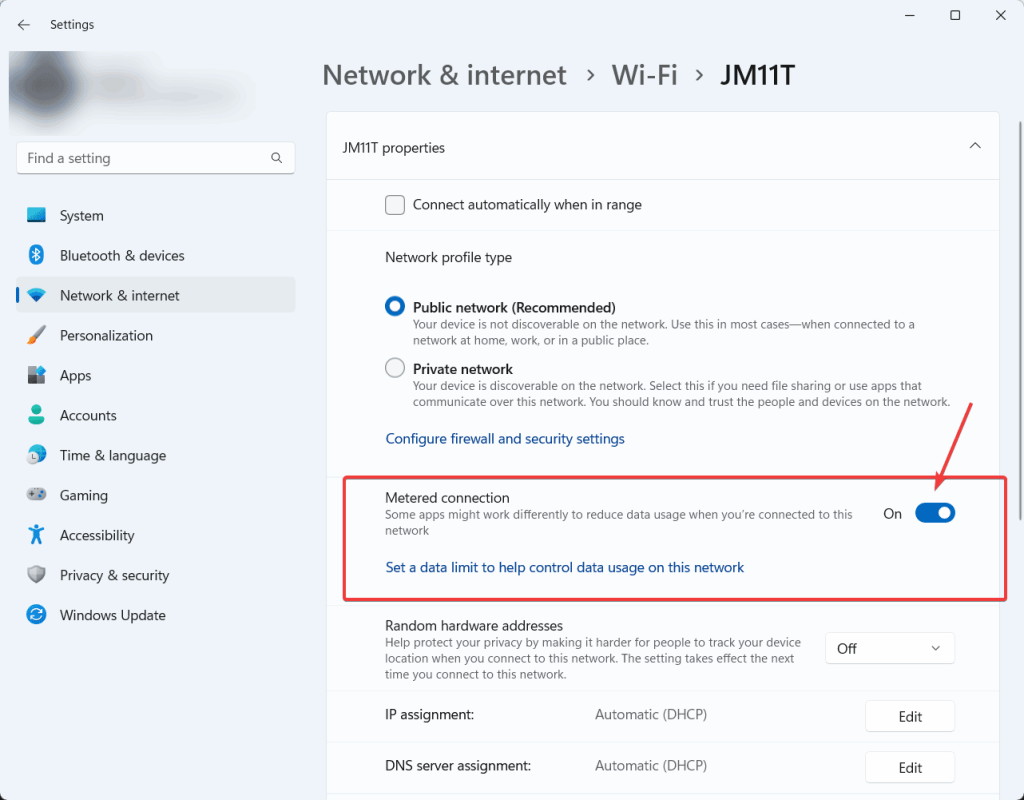Viewport: 1024px width, 800px height.
Task: Click the Edit button for IP assignment
Action: (x=909, y=716)
